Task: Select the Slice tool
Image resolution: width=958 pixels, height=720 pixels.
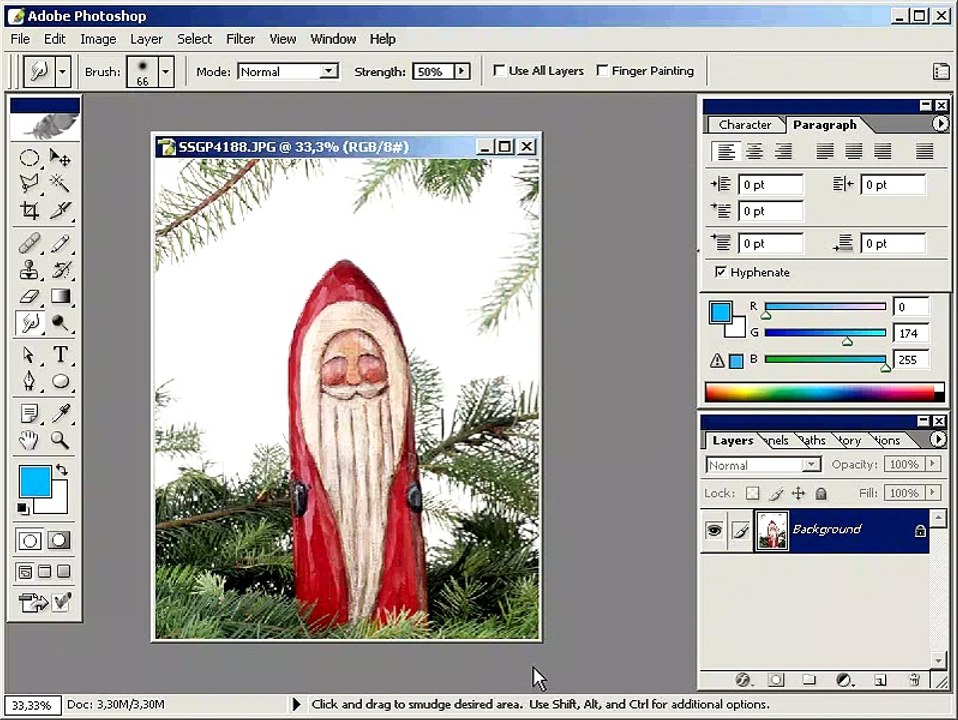Action: 60,210
